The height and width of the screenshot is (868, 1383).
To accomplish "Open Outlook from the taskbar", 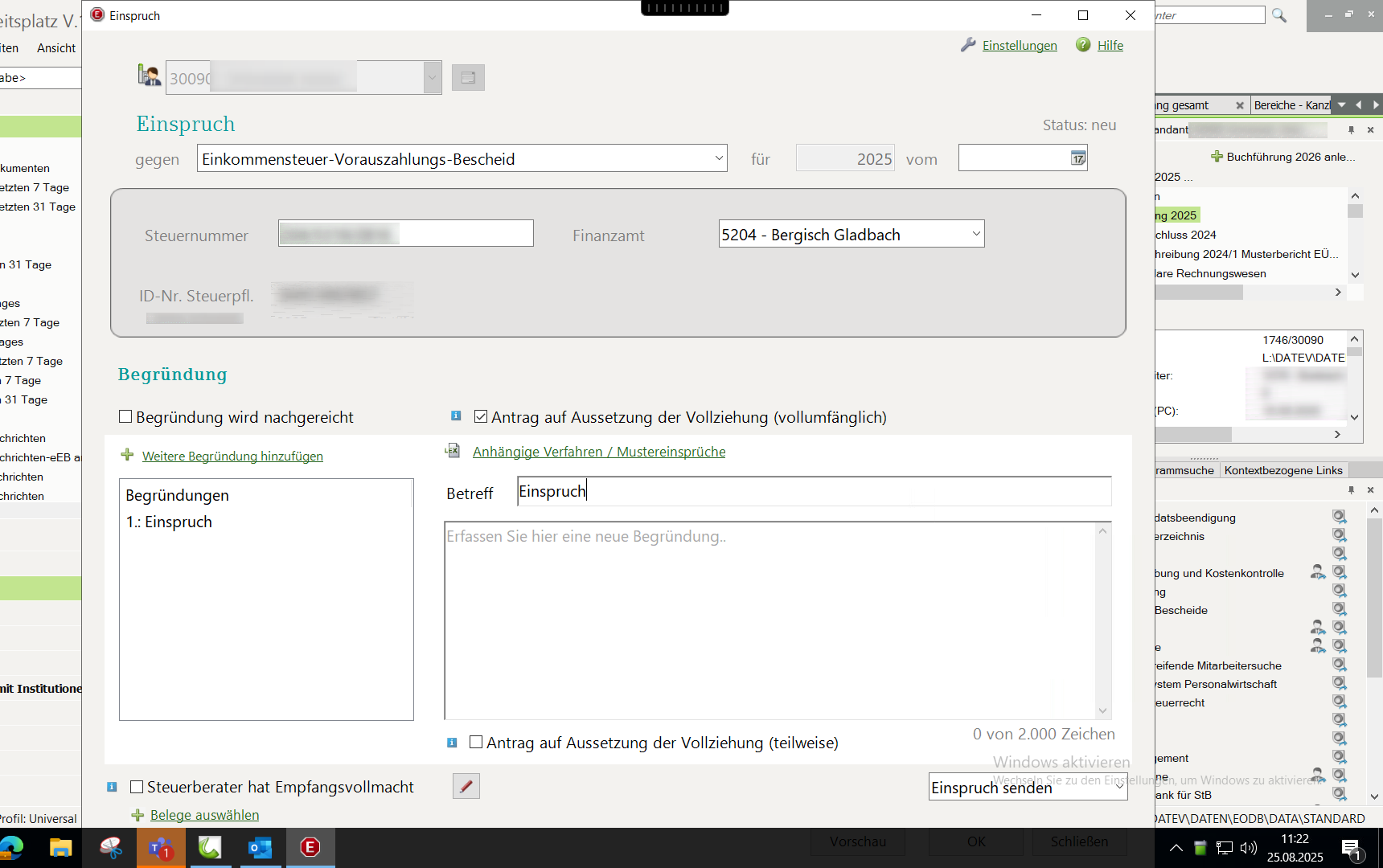I will tap(260, 847).
